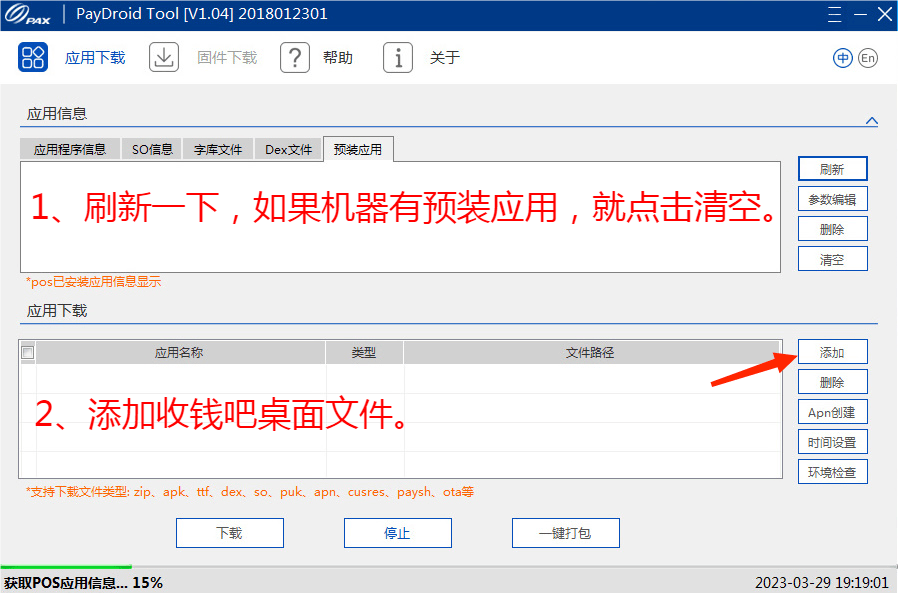Viewport: 898px width, 593px height.
Task: Click the 关于 info icon
Action: [x=398, y=57]
